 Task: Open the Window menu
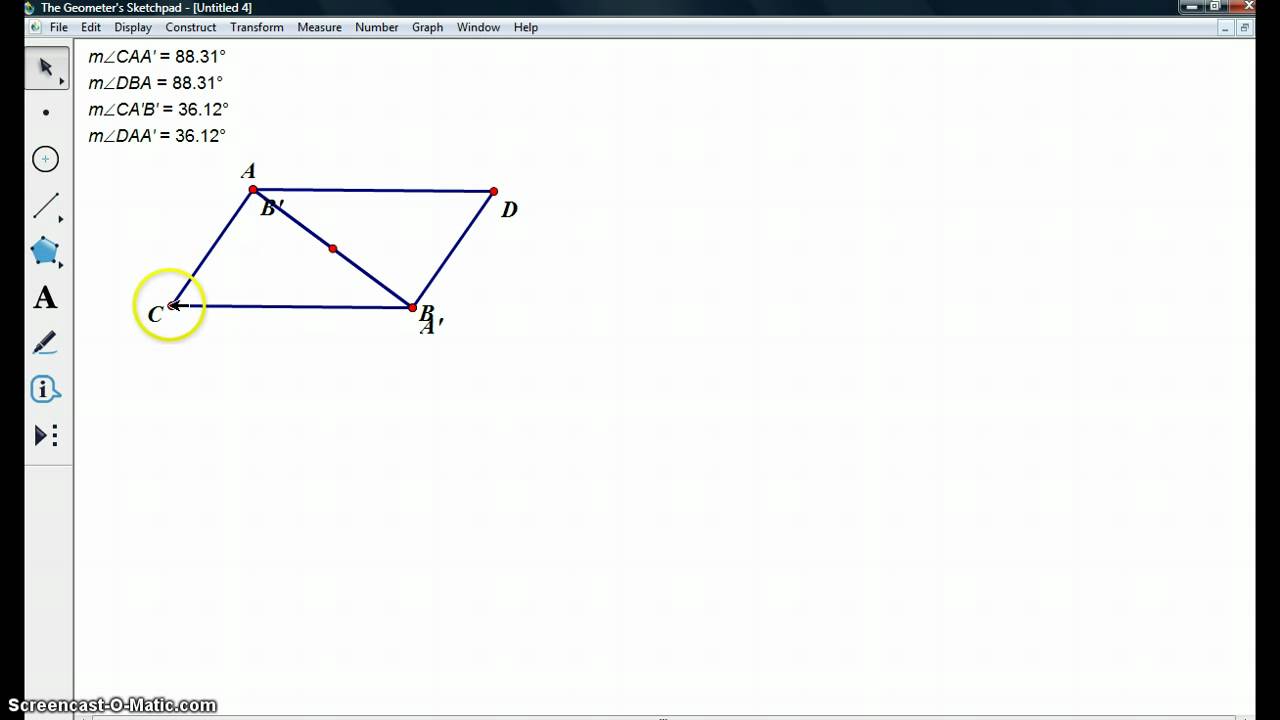[478, 27]
